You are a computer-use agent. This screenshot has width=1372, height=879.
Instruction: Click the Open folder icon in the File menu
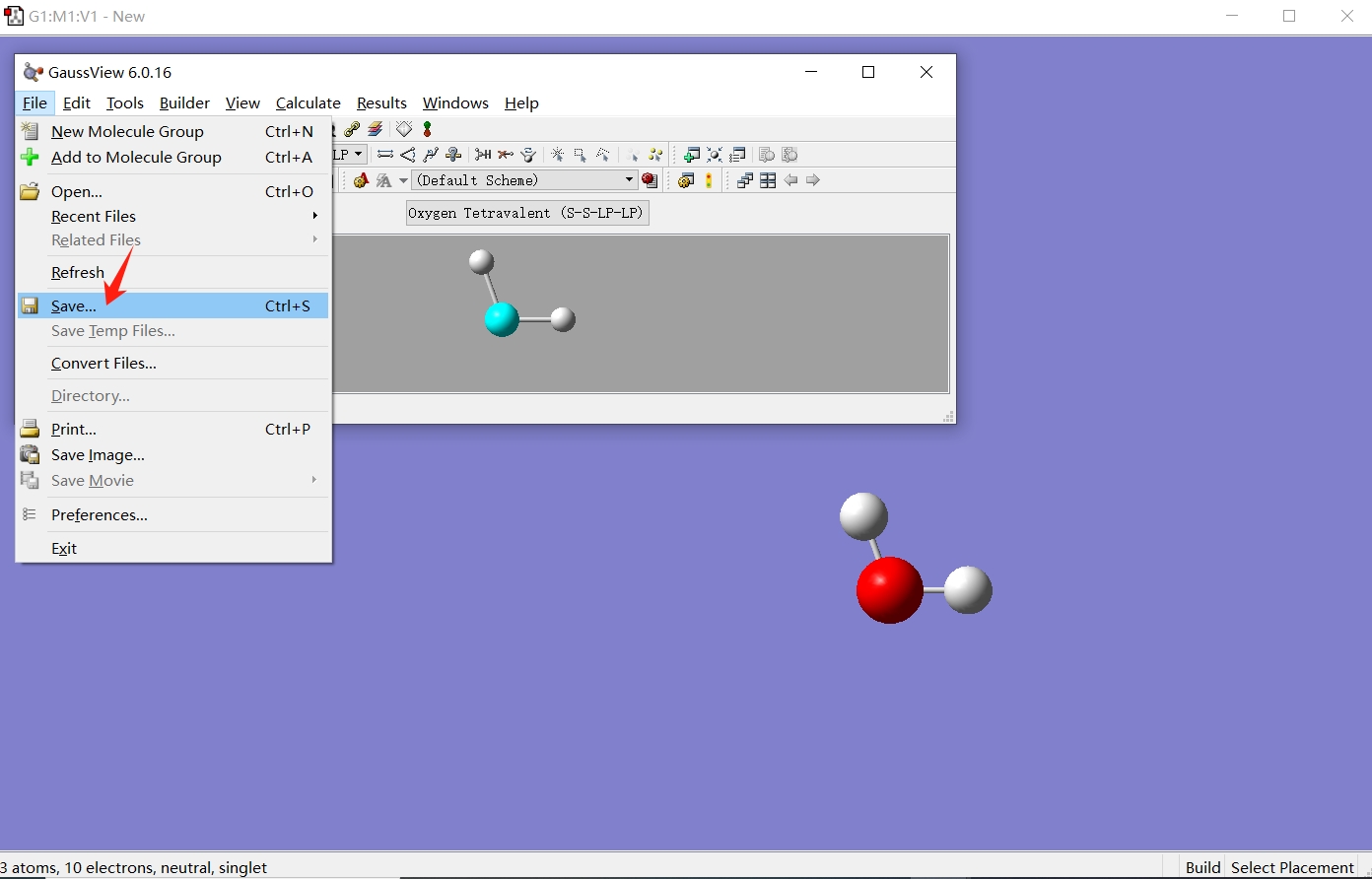pyautogui.click(x=31, y=191)
